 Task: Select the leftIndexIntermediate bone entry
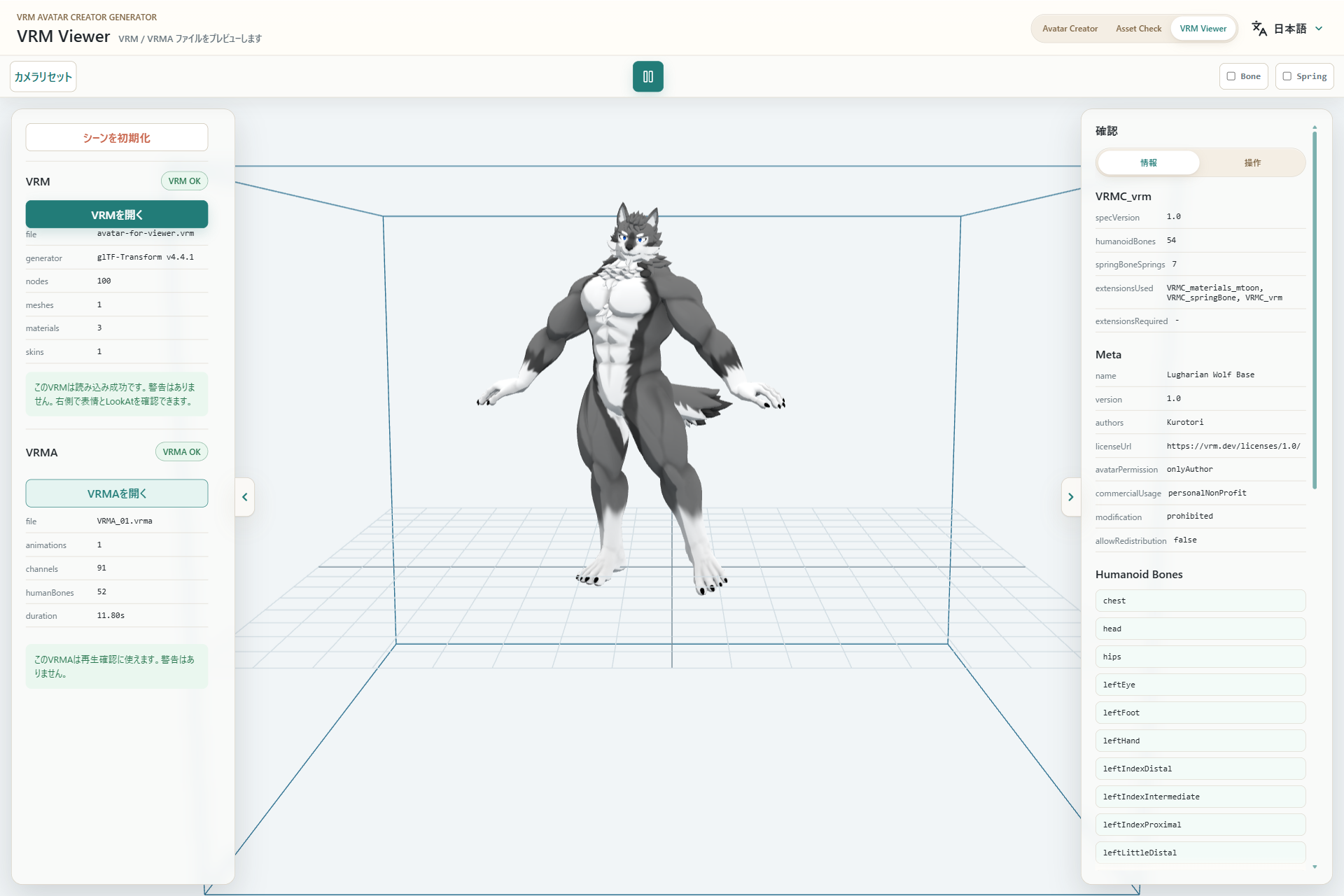[x=1200, y=797]
